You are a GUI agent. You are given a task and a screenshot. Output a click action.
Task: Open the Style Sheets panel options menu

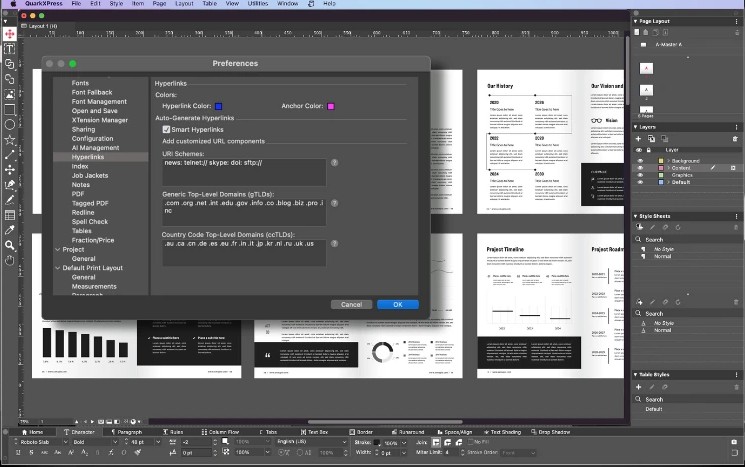(736, 216)
